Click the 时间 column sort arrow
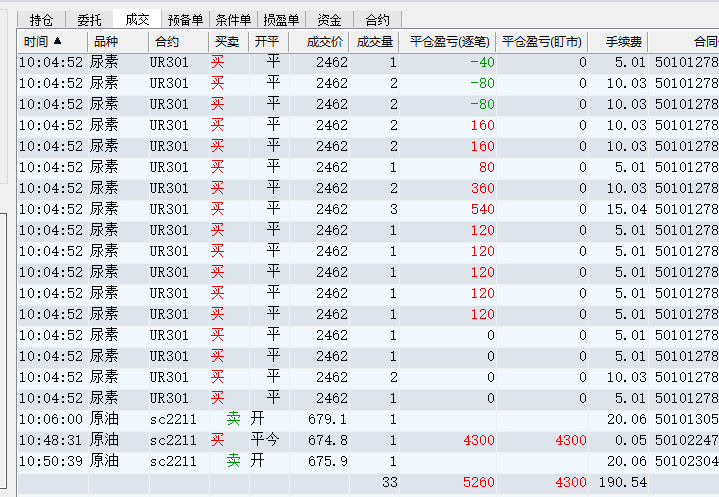The width and height of the screenshot is (719, 497). 57,41
